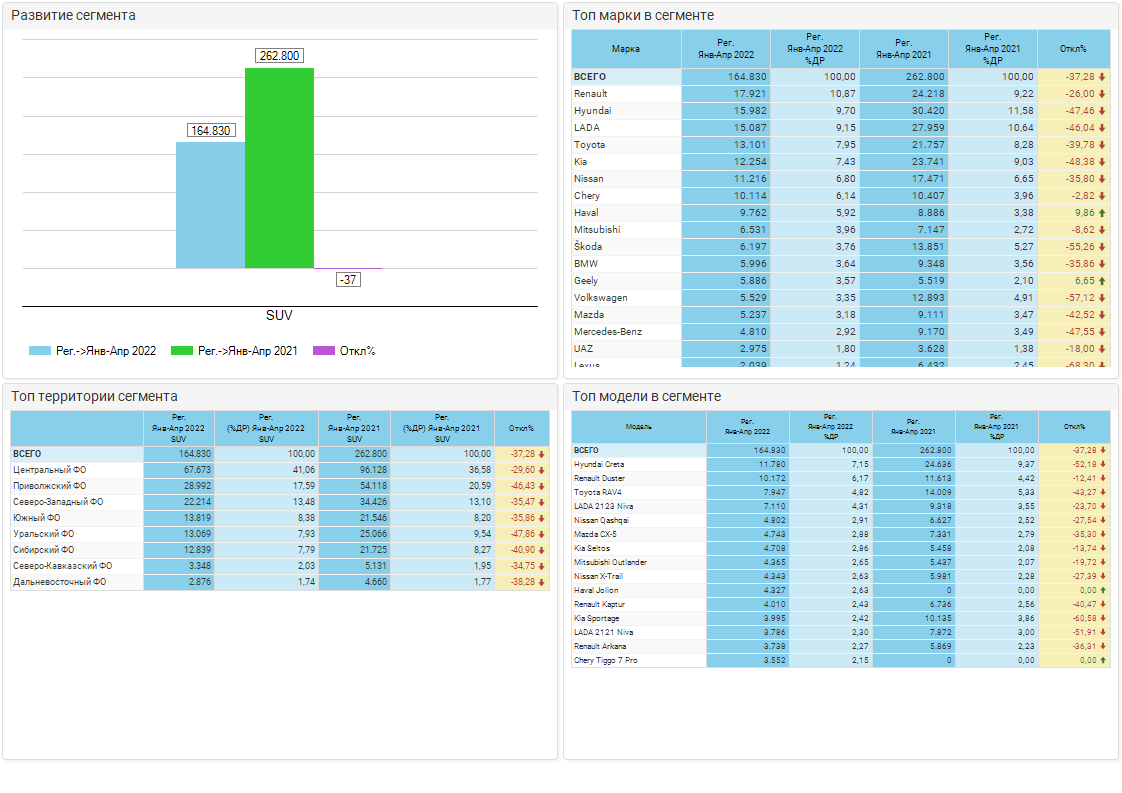Sort by the Марка column header
The image size is (1122, 793).
pyautogui.click(x=626, y=49)
